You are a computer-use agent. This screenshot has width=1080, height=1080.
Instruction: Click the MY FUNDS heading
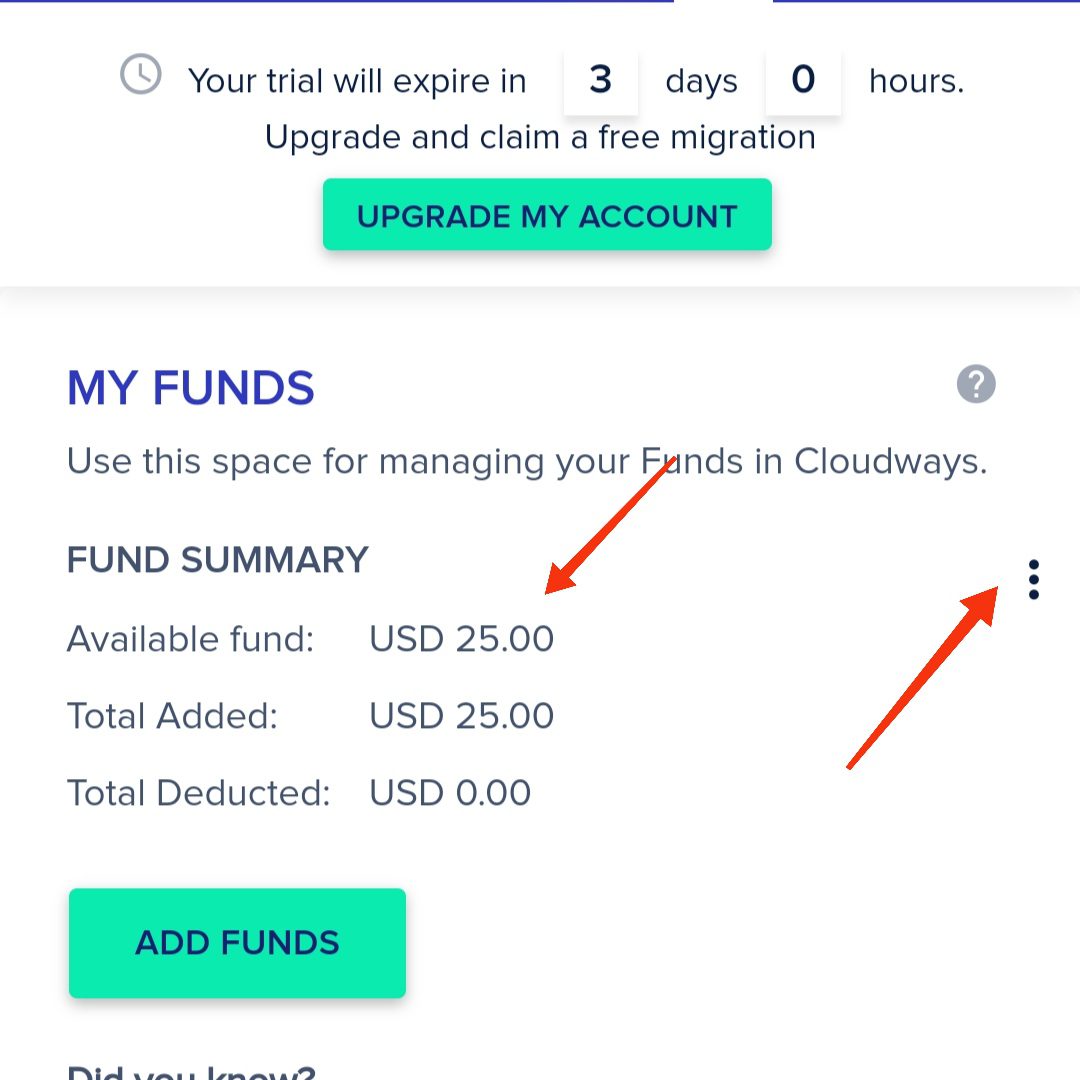pyautogui.click(x=191, y=388)
